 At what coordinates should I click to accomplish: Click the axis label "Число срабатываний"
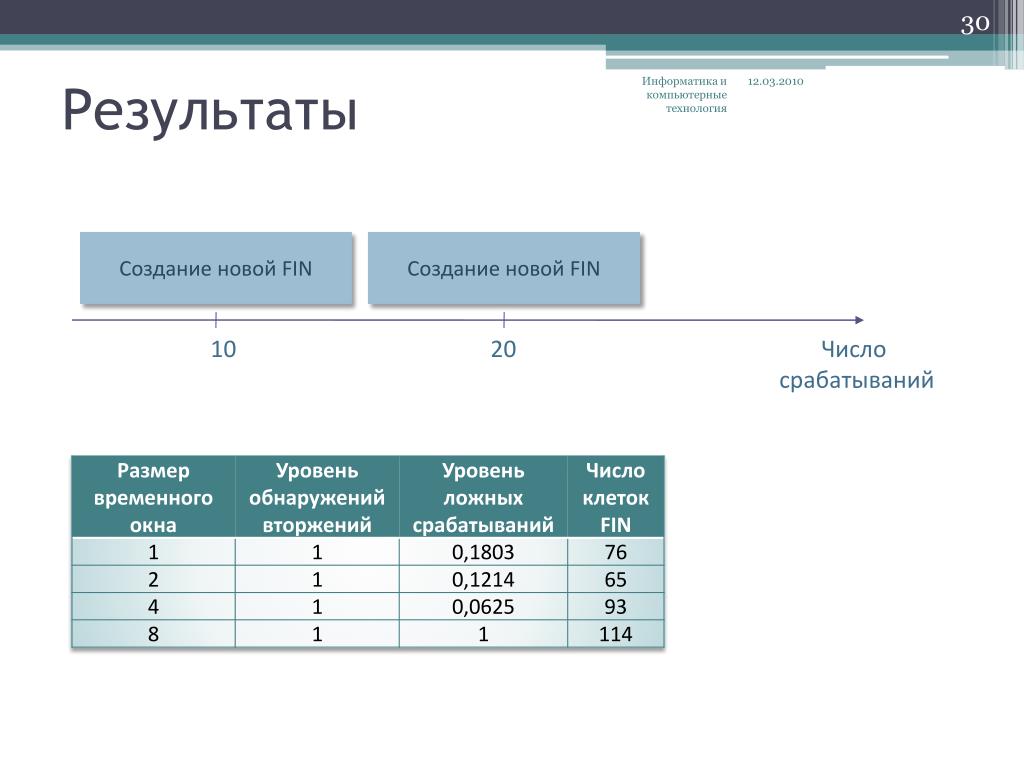(x=856, y=364)
